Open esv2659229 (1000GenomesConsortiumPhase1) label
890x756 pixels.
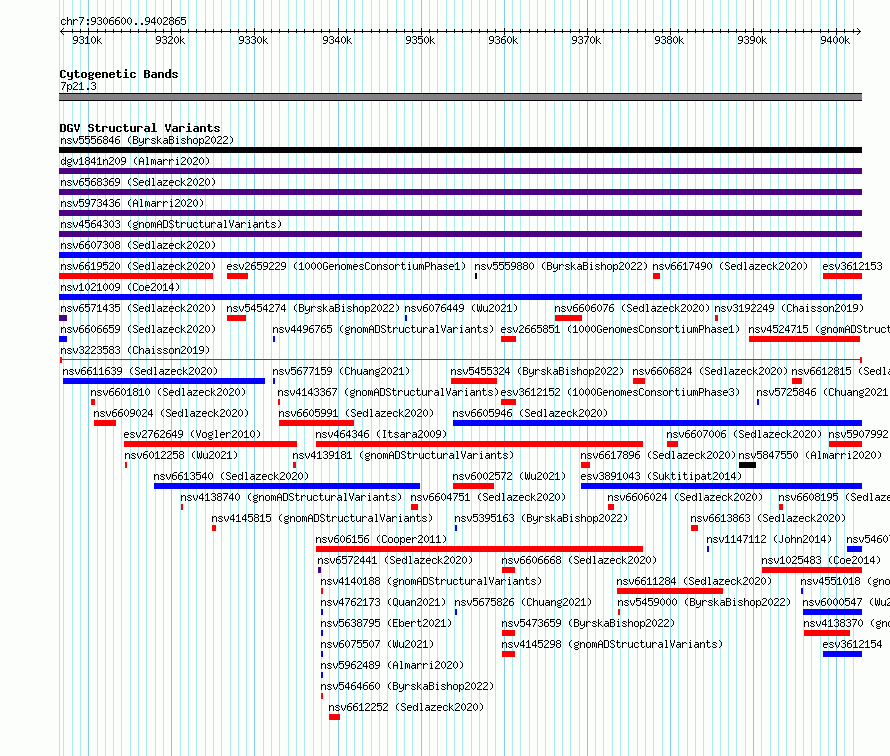[346, 266]
